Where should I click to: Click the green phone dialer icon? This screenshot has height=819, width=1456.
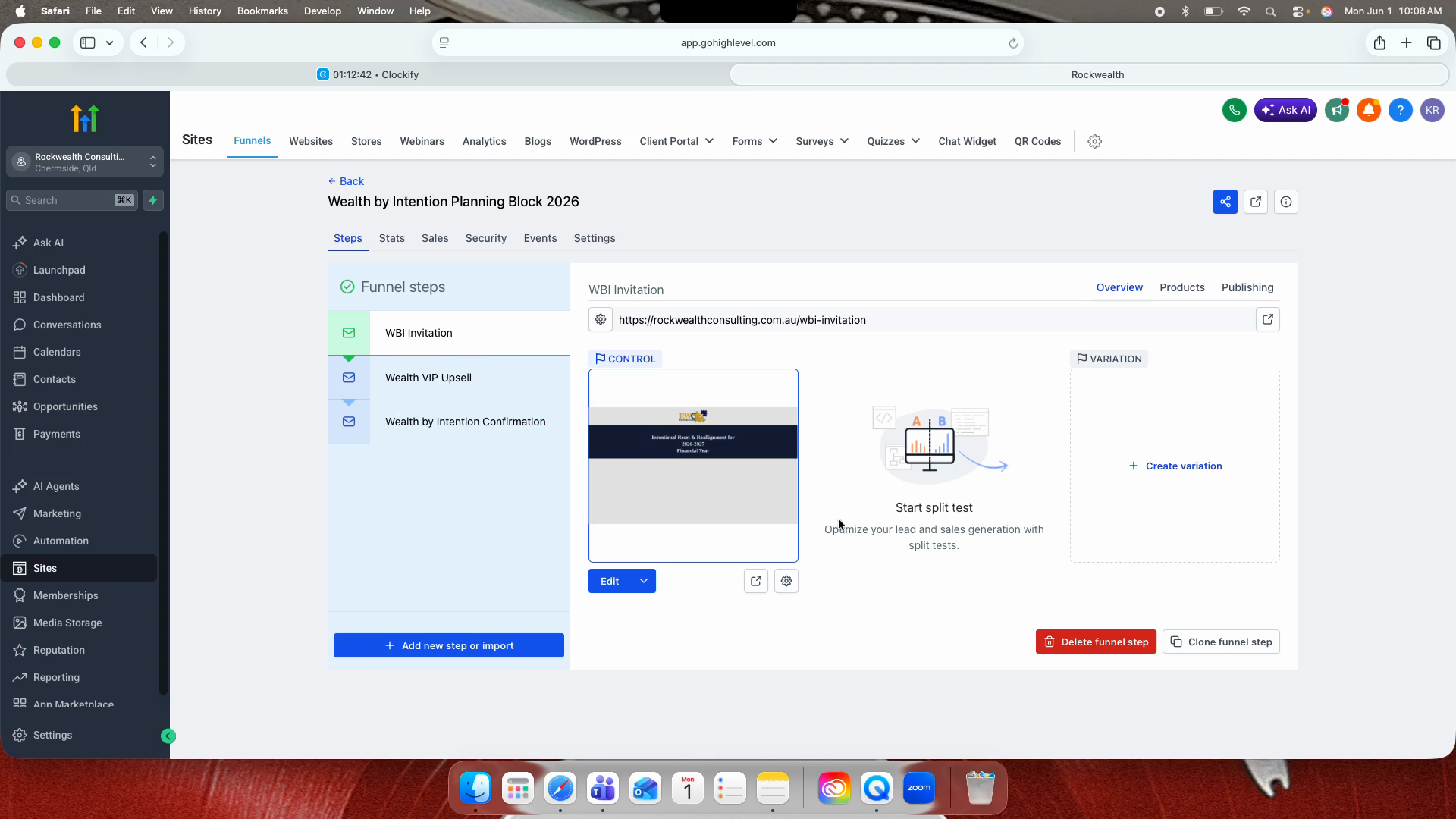[x=1234, y=110]
